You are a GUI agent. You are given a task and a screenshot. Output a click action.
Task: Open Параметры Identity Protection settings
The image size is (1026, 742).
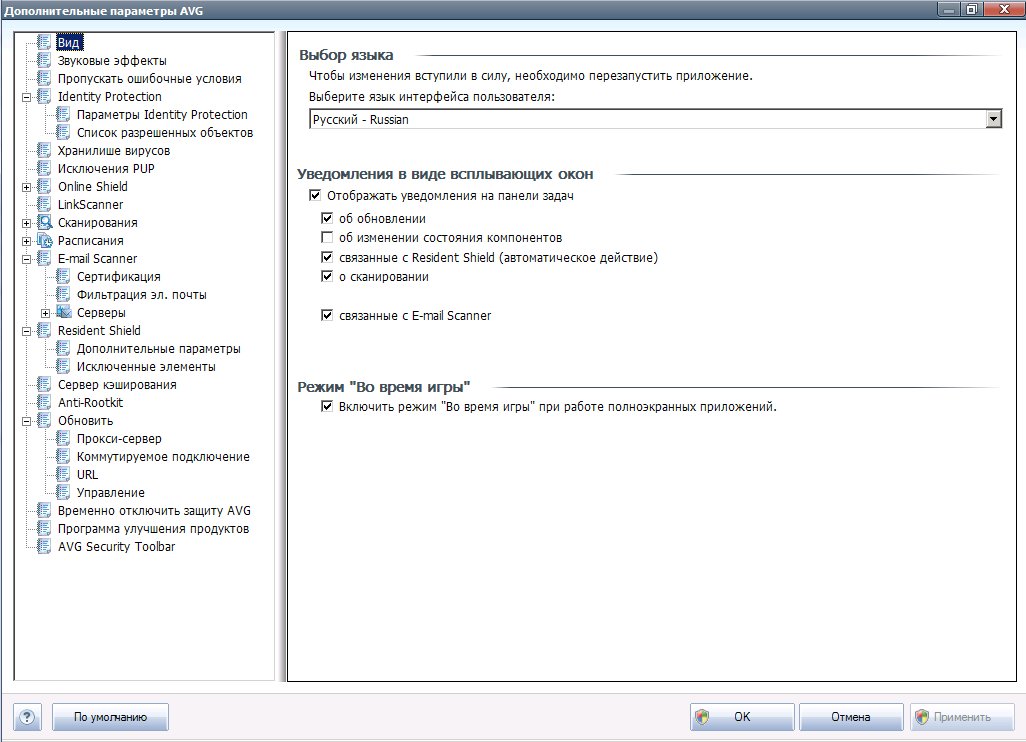pyautogui.click(x=162, y=115)
